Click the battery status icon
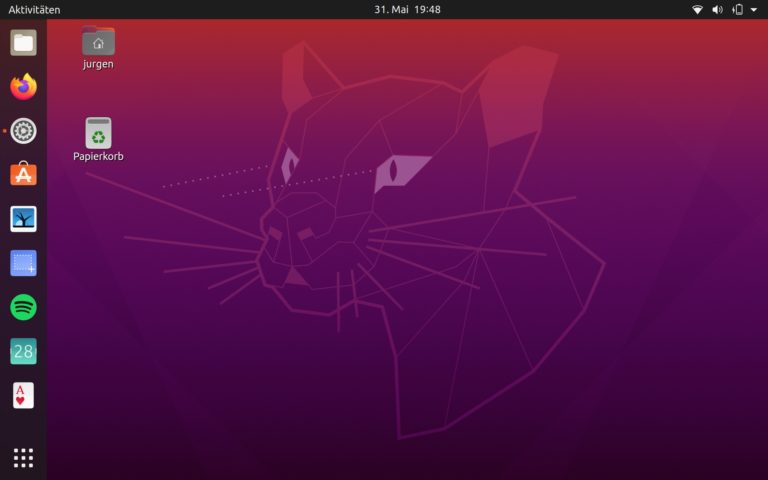This screenshot has height=480, width=768. tap(738, 9)
